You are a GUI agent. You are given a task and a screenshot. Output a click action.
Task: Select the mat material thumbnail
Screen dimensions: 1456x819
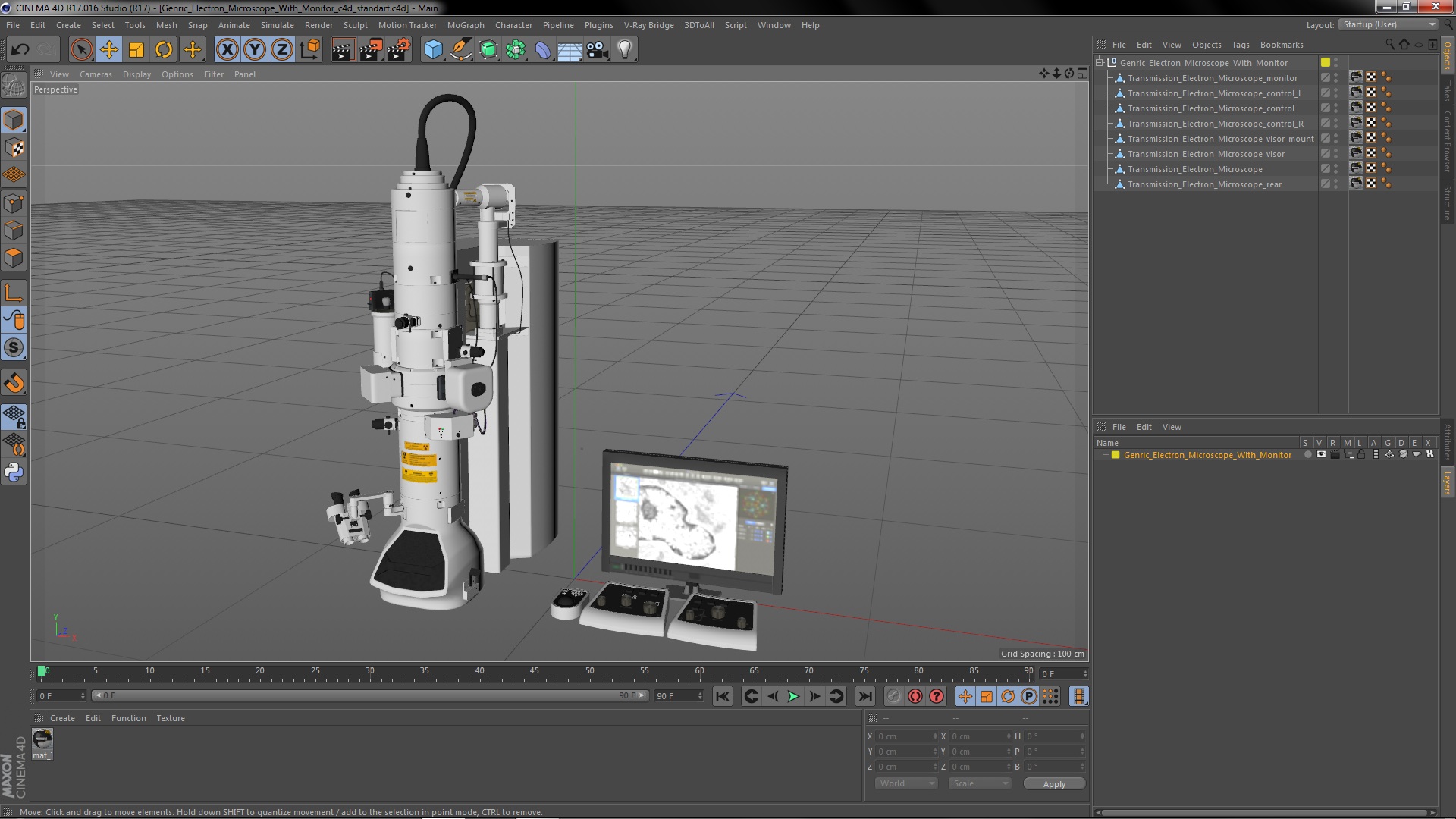coord(42,739)
